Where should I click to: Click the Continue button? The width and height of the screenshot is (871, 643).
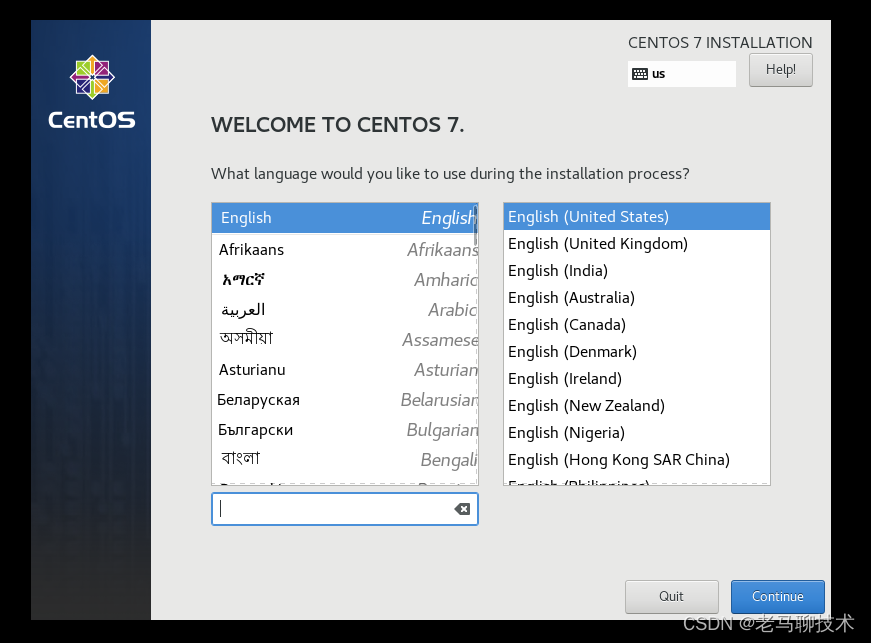coord(777,596)
